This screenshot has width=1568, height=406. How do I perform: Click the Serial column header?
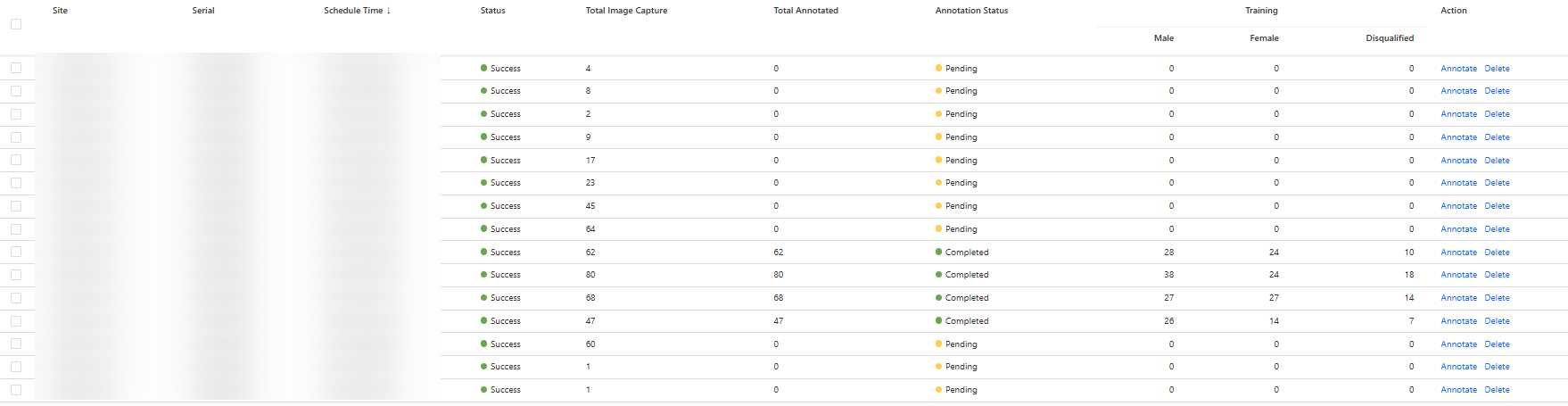(x=203, y=11)
